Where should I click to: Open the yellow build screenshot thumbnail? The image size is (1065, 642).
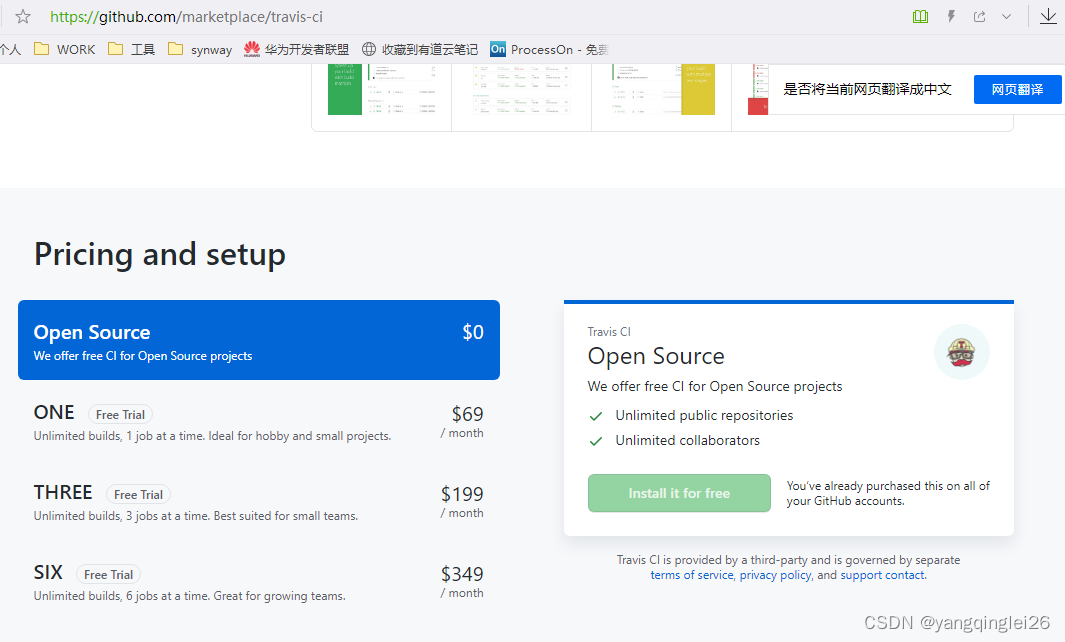coord(662,90)
